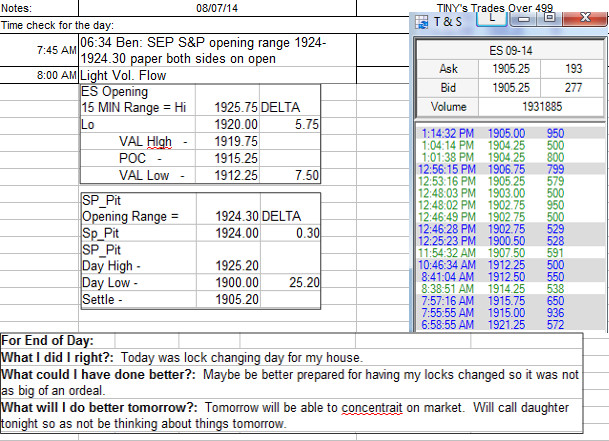Click the L button in T & S title bar
Viewport: 609px width, 441px height.
coord(492,19)
